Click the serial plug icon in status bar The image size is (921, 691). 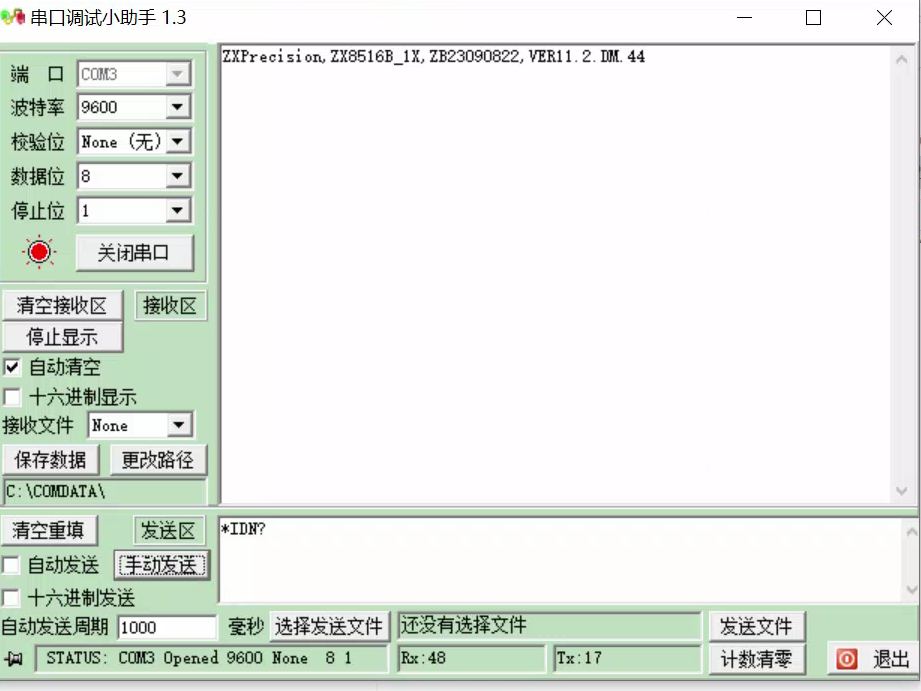tap(14, 658)
